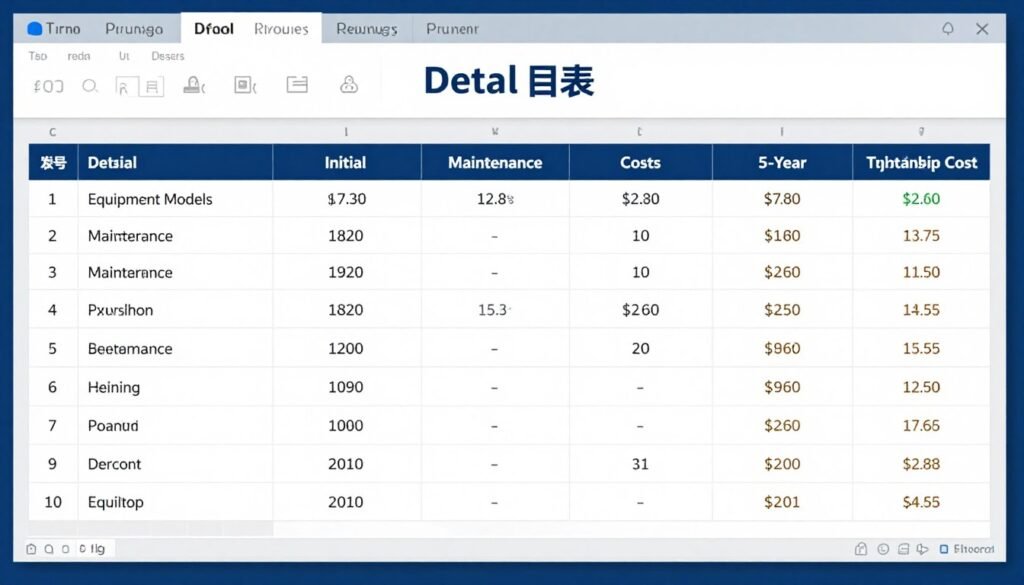Screen dimensions: 1024x585
Task: Select the Dfool tab
Action: [x=214, y=29]
